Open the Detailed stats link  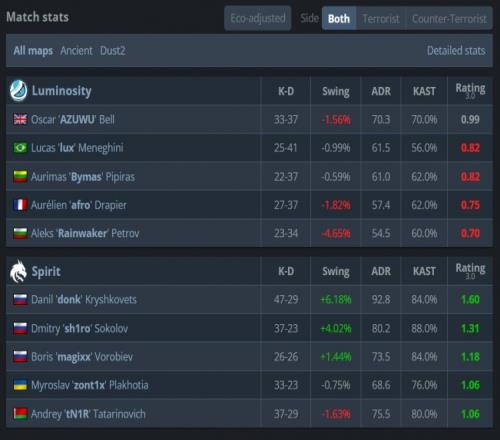coord(456,51)
